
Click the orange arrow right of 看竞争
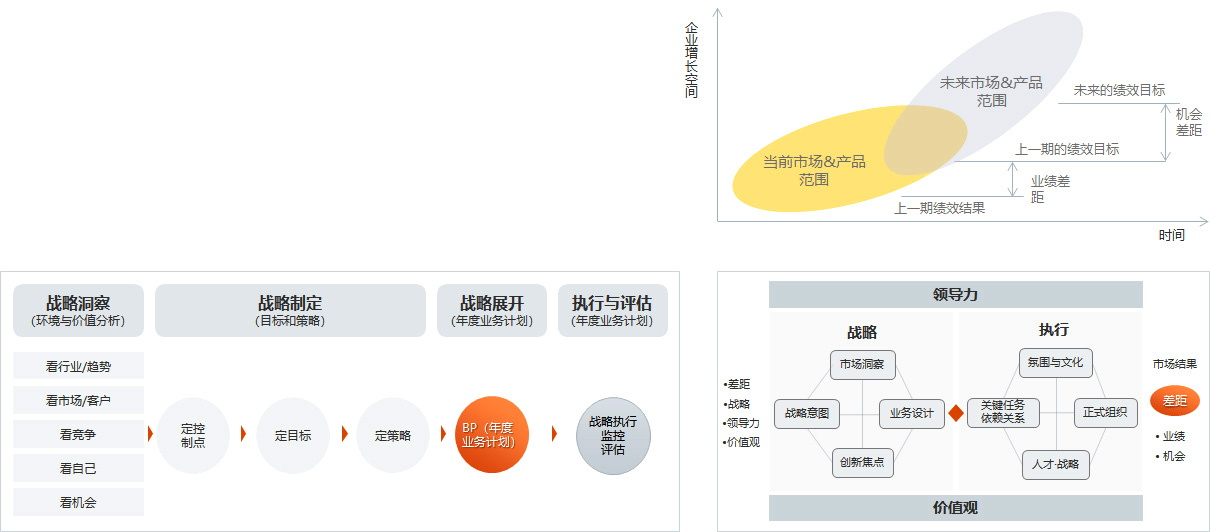coord(150,434)
